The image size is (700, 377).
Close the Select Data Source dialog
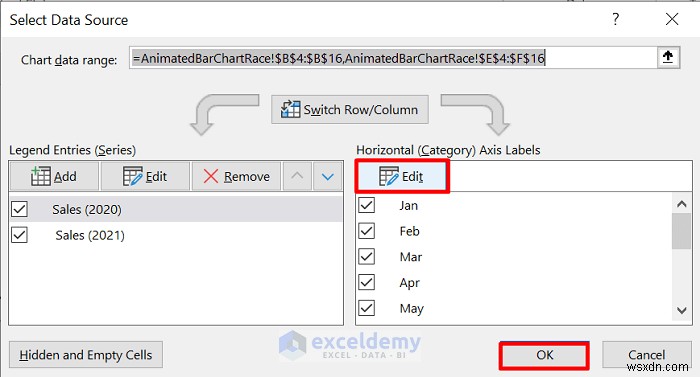[x=672, y=19]
